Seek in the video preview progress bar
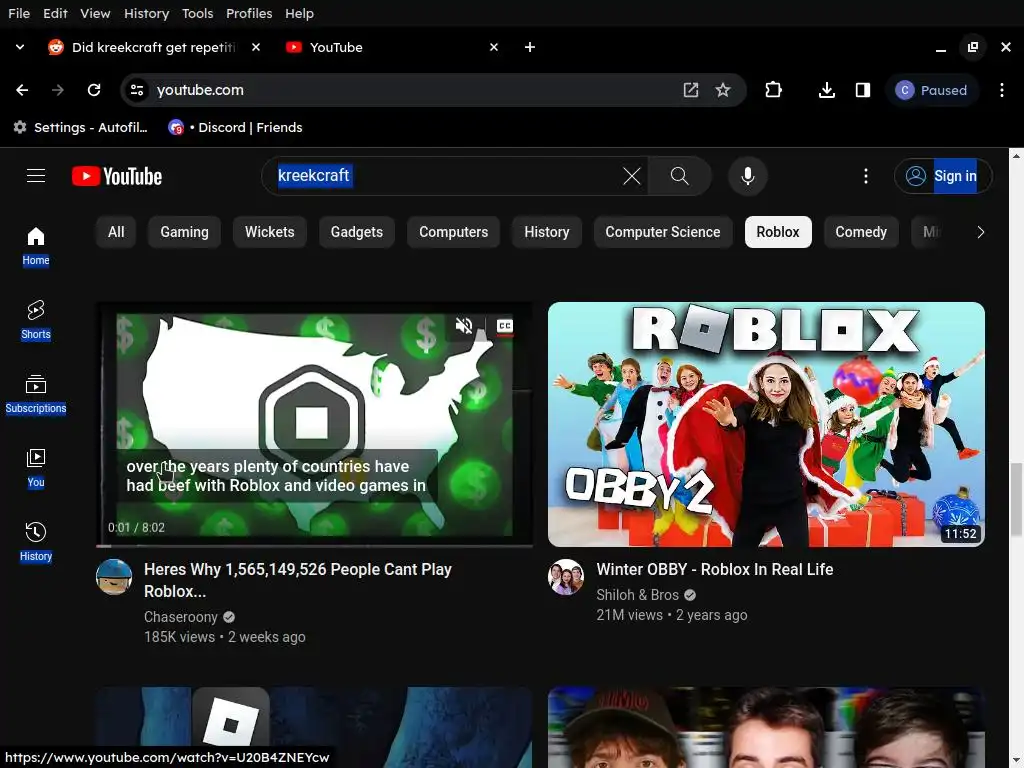The height and width of the screenshot is (768, 1024). pos(314,545)
